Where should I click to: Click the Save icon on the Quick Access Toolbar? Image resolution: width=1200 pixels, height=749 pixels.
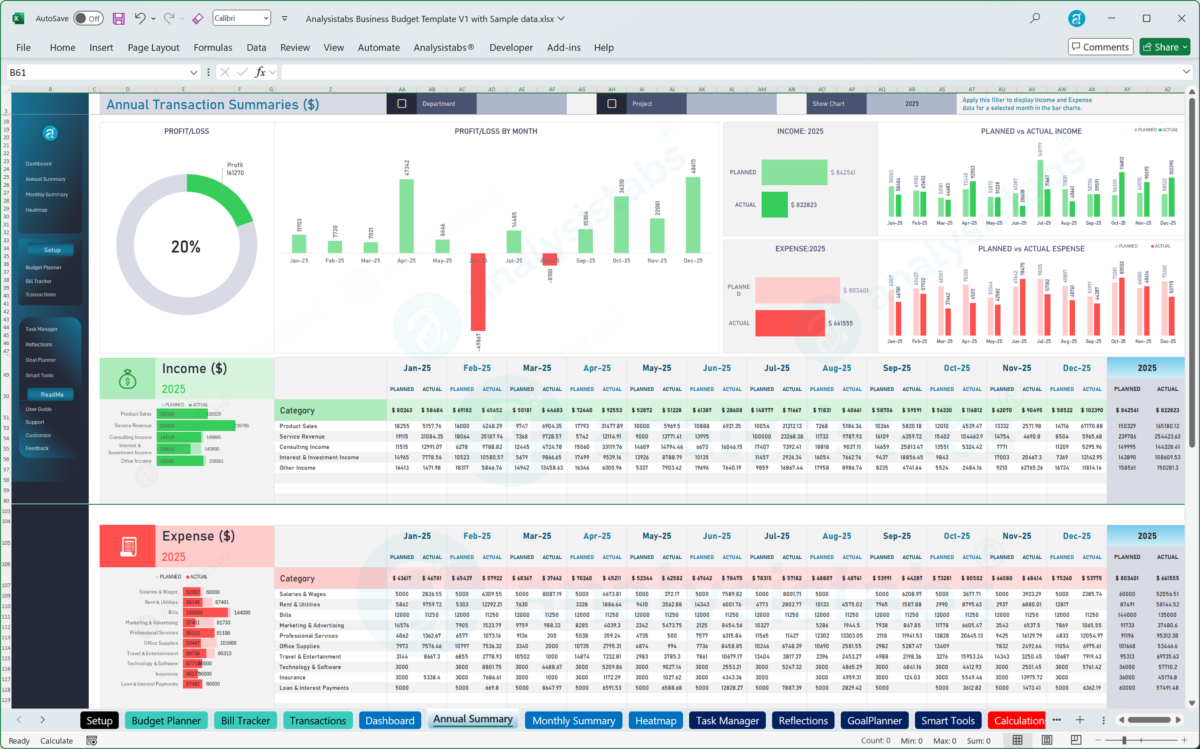[118, 18]
